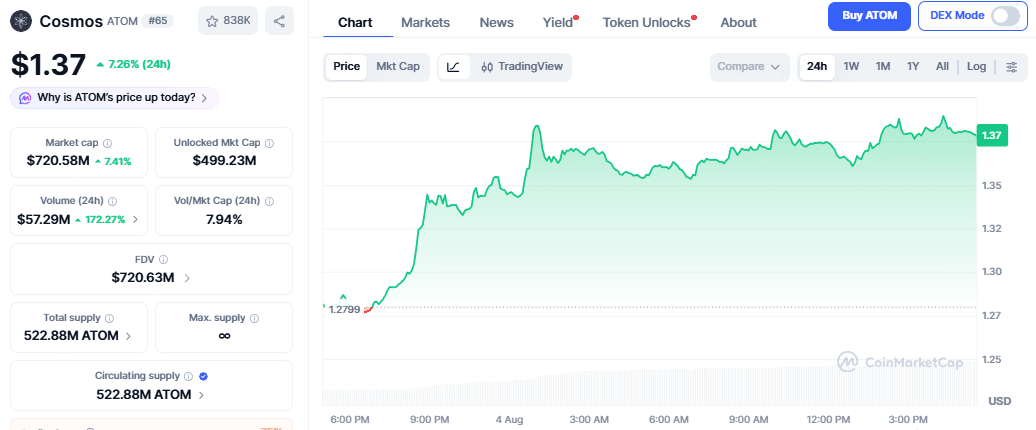Expand FDV details chevron
This screenshot has height=430, width=1036.
tap(187, 278)
